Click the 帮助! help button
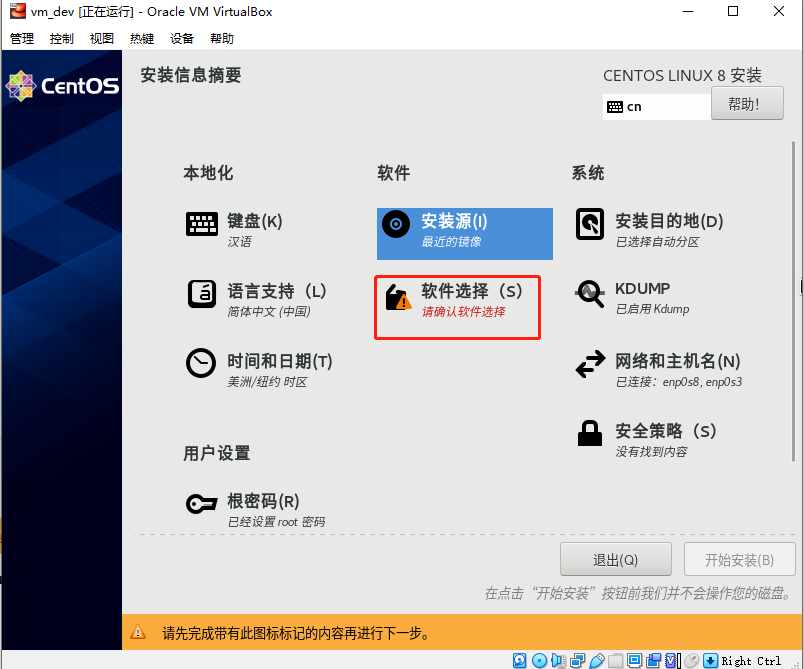The image size is (804, 669). point(747,103)
